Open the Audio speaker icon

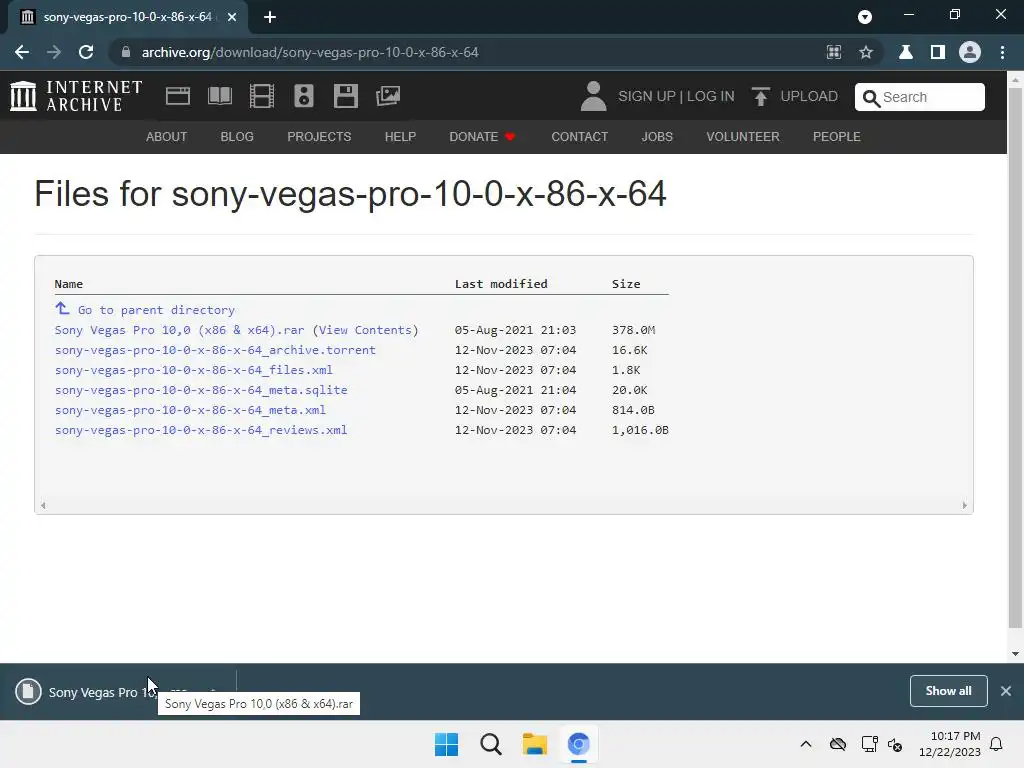coord(304,96)
